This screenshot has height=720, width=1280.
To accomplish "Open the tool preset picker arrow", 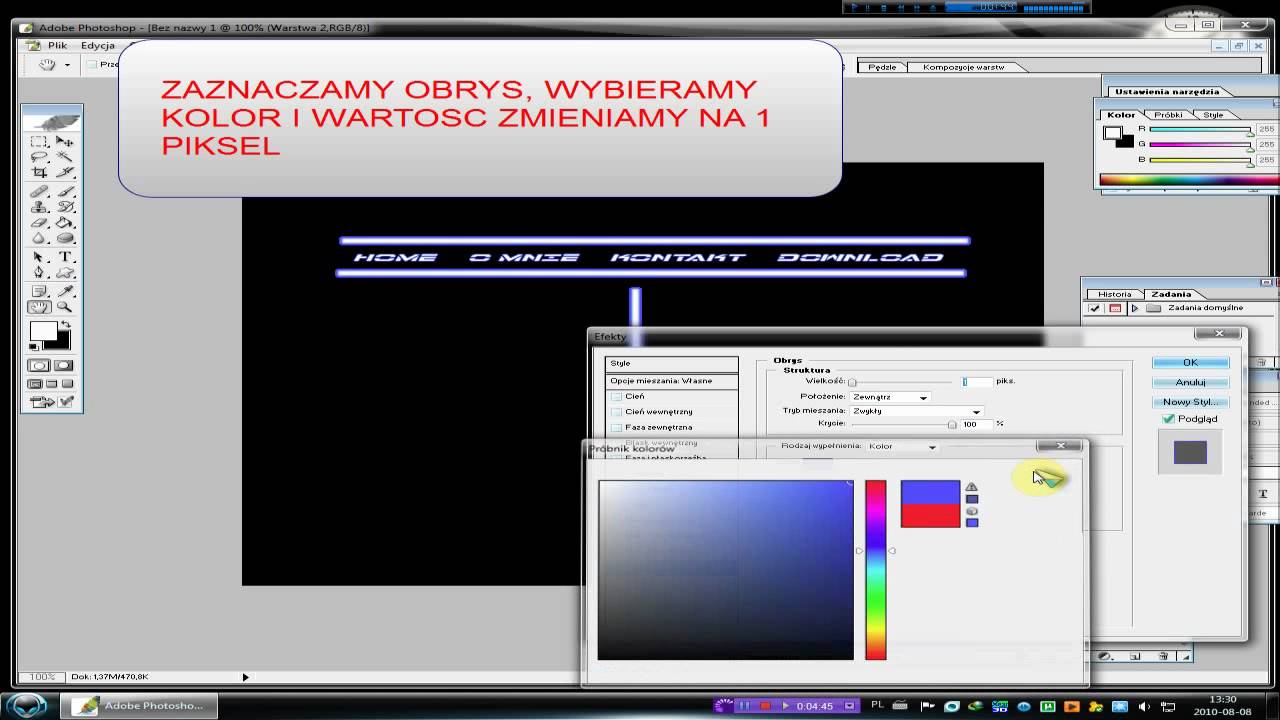I will [67, 65].
